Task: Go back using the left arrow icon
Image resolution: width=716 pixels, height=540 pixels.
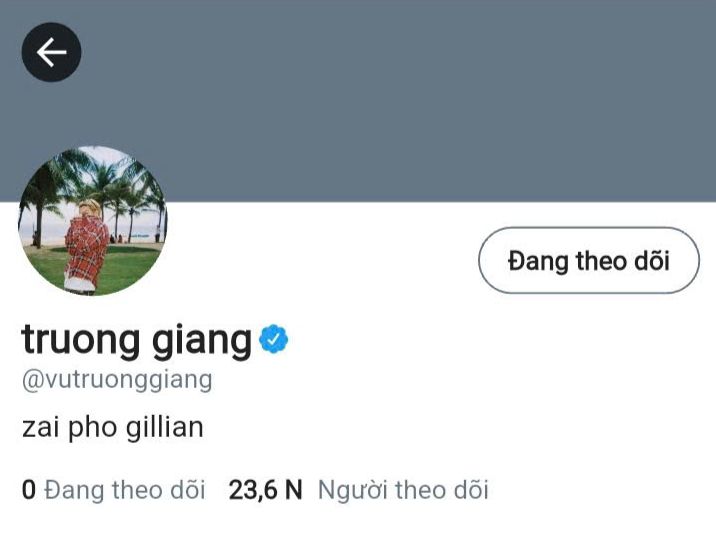Action: (51, 52)
